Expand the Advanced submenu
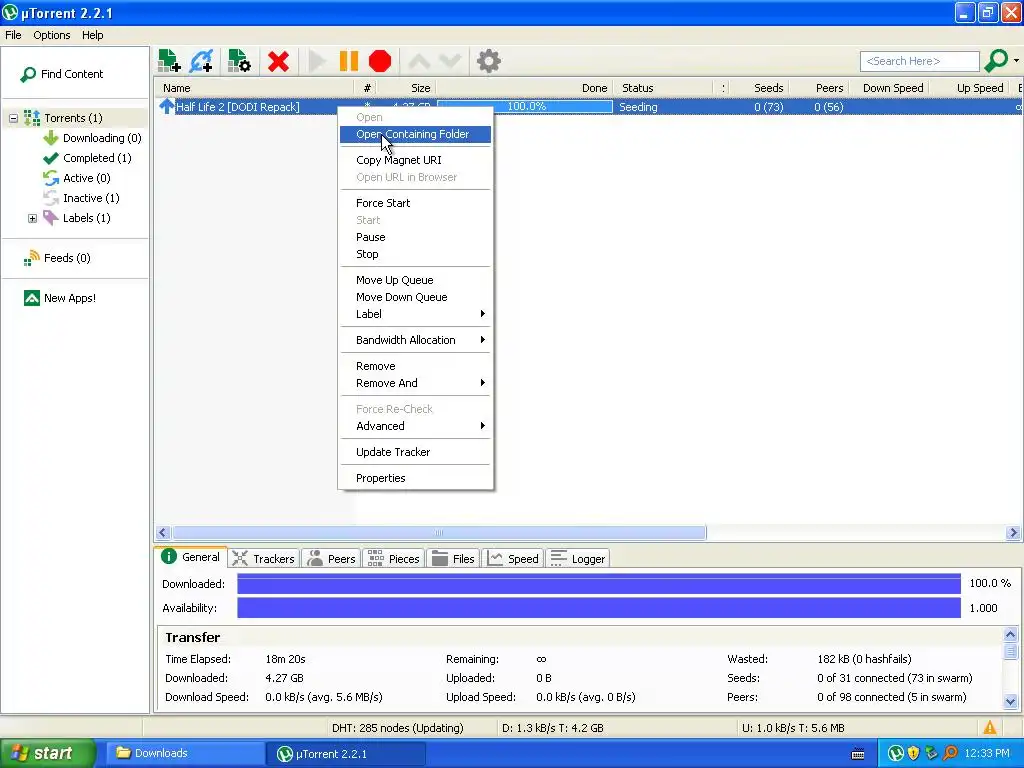The height and width of the screenshot is (768, 1024). (x=415, y=426)
